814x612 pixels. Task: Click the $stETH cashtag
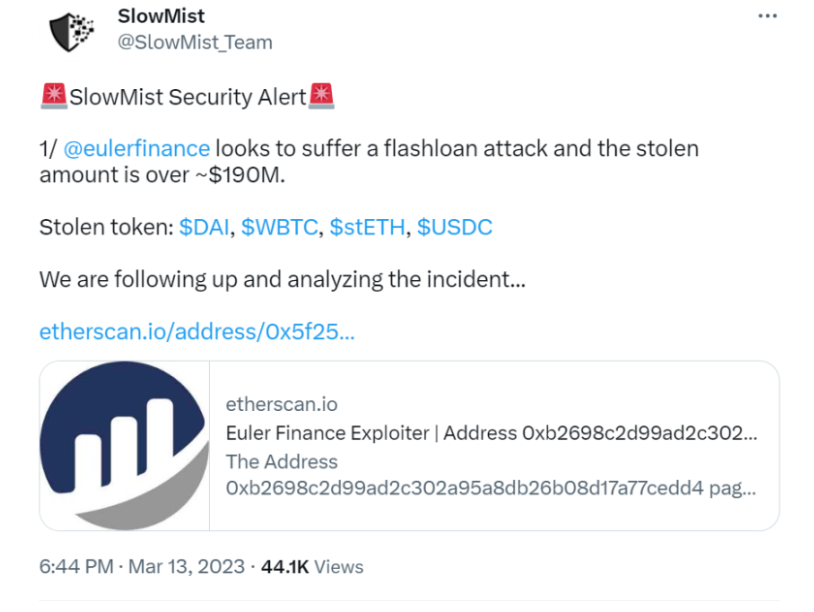point(367,227)
